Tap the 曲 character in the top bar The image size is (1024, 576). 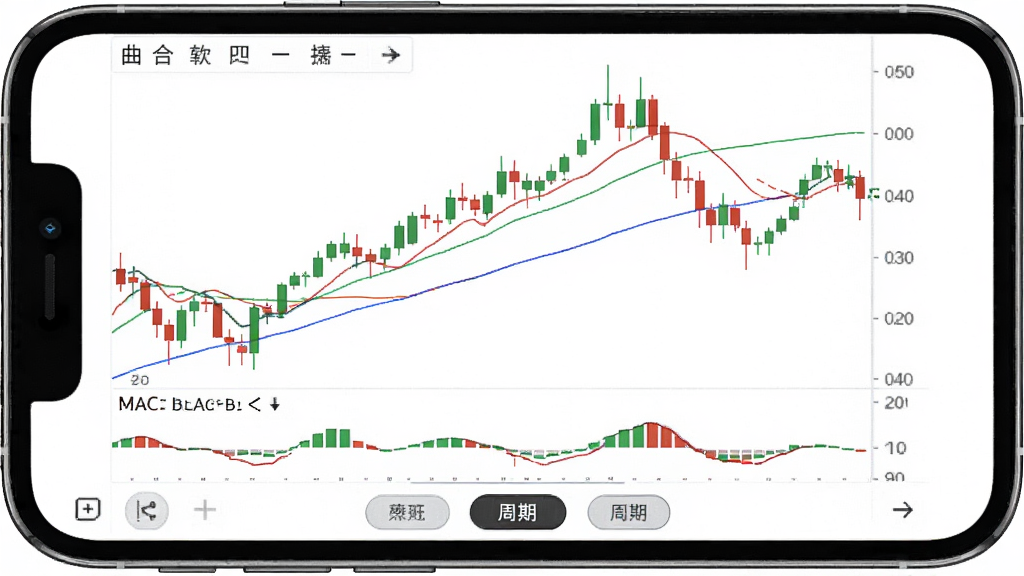click(131, 56)
